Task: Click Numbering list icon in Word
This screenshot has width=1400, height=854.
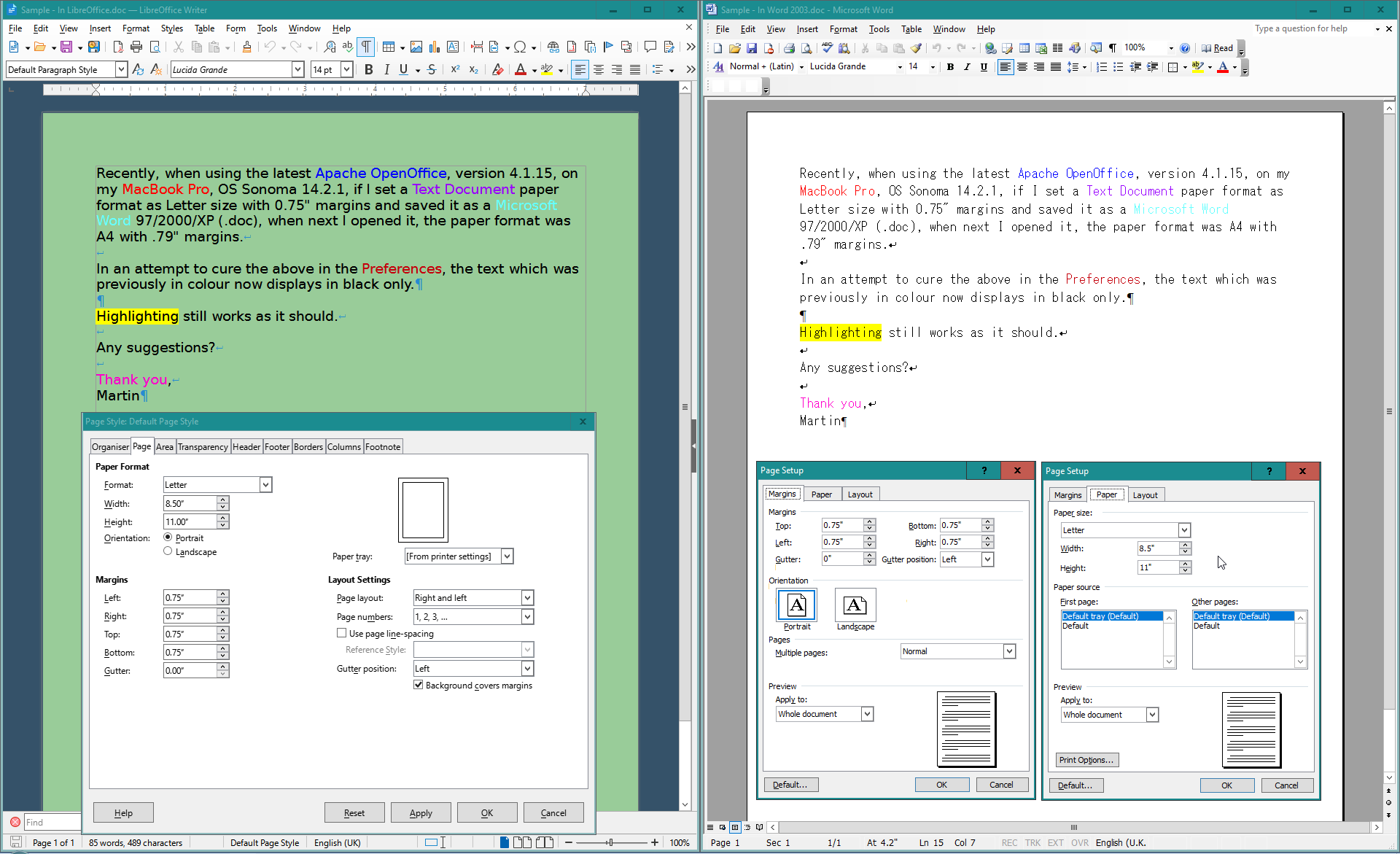Action: [x=1102, y=66]
